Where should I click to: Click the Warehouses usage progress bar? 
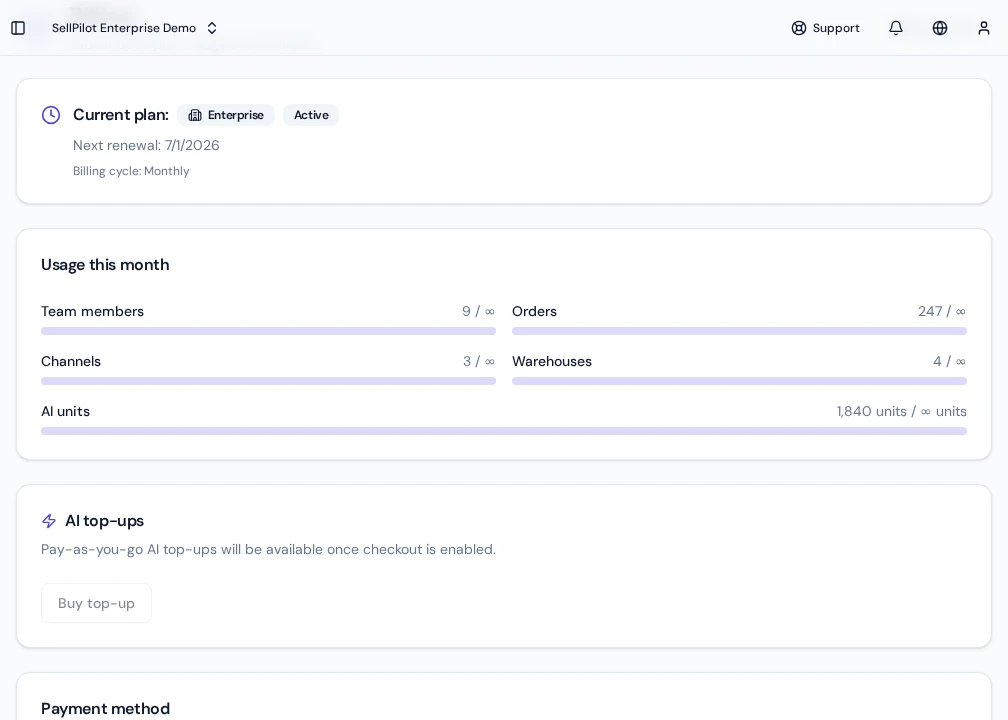[739, 381]
